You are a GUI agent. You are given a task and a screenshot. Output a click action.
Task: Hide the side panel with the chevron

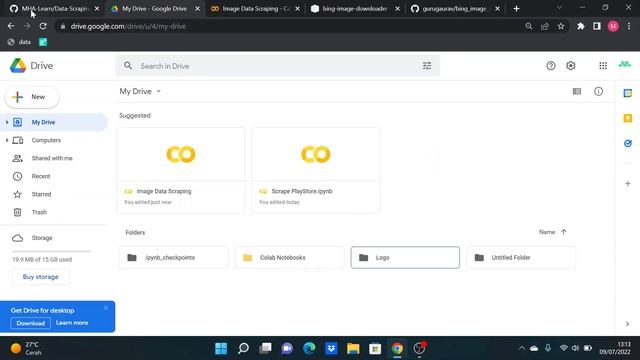point(627,324)
